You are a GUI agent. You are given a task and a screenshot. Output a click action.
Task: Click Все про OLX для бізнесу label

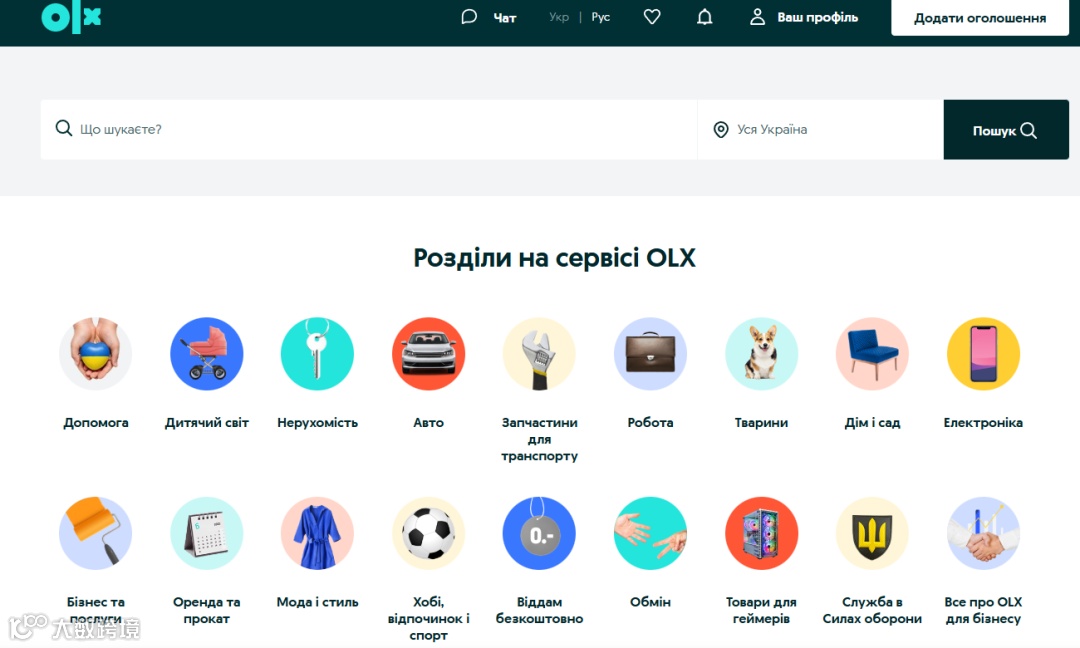[x=983, y=610]
